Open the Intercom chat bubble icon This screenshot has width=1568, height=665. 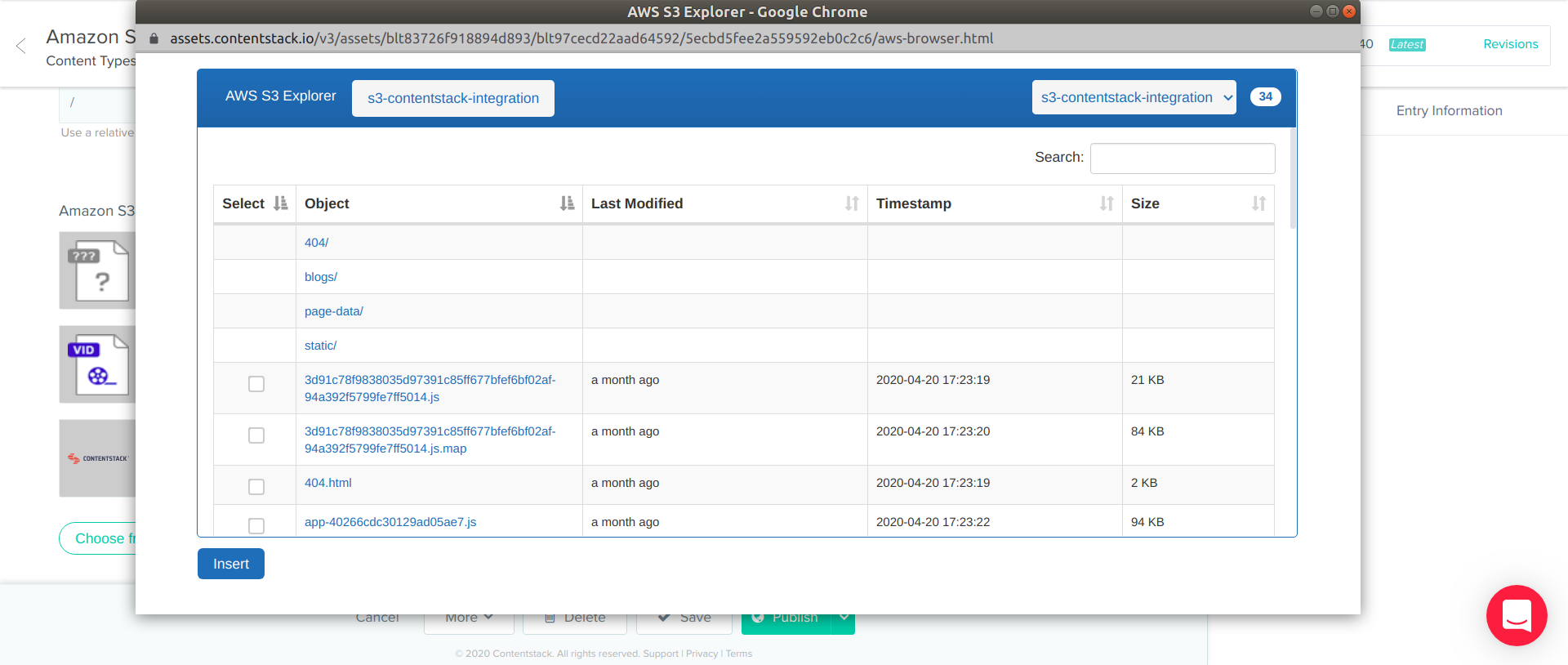pyautogui.click(x=1517, y=615)
